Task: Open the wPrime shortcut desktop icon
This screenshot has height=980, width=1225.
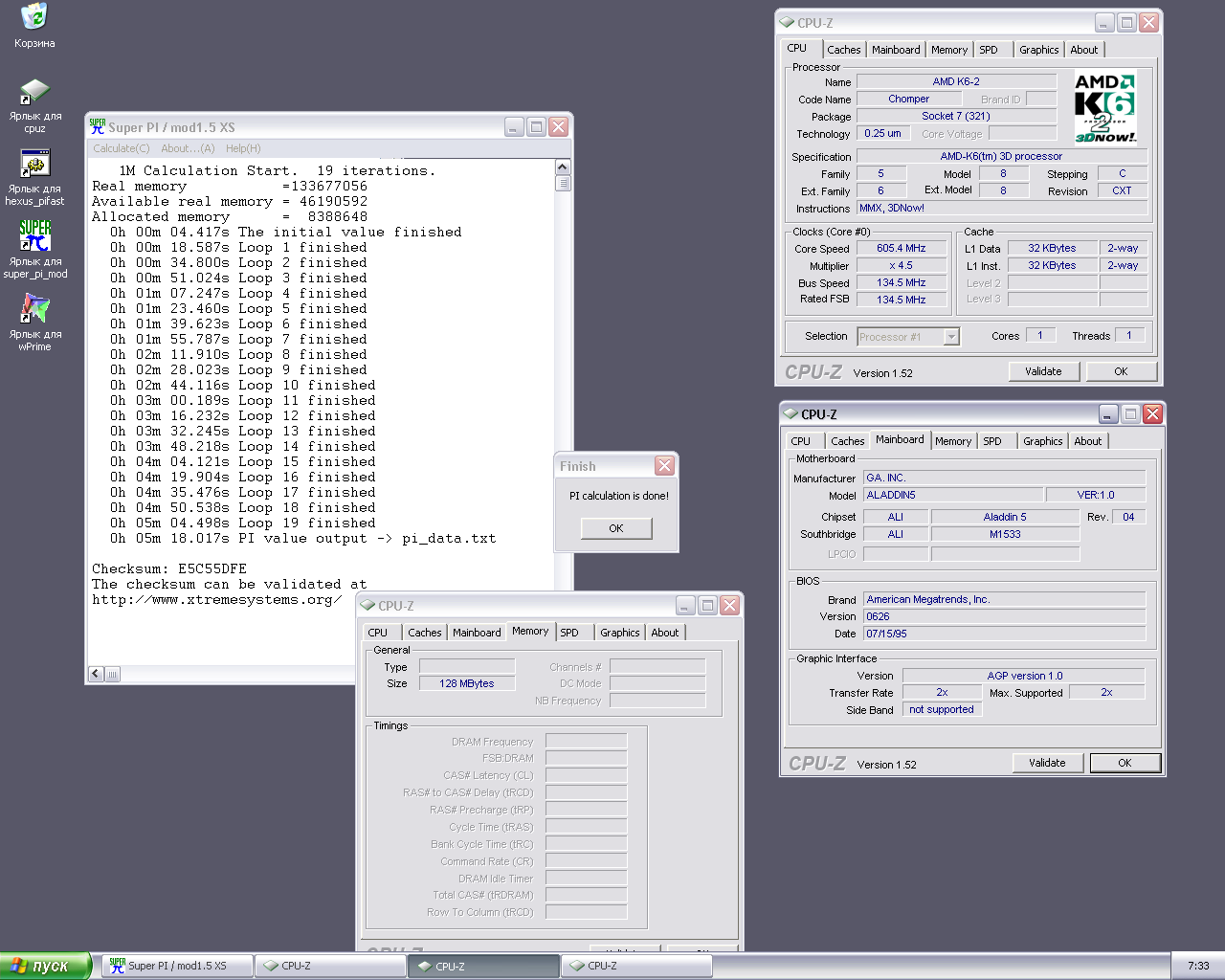Action: [34, 308]
